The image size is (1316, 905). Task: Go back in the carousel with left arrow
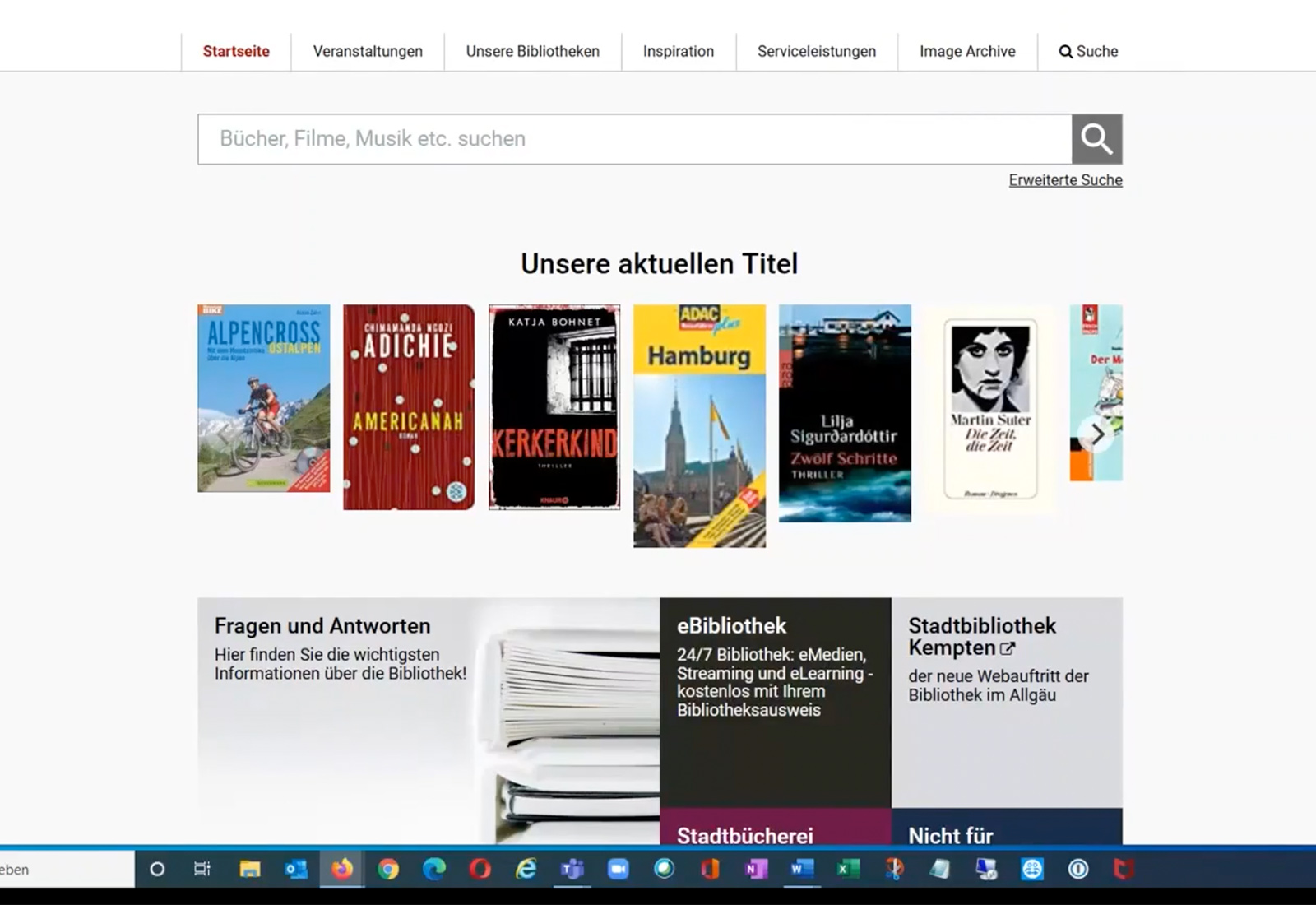[x=223, y=434]
